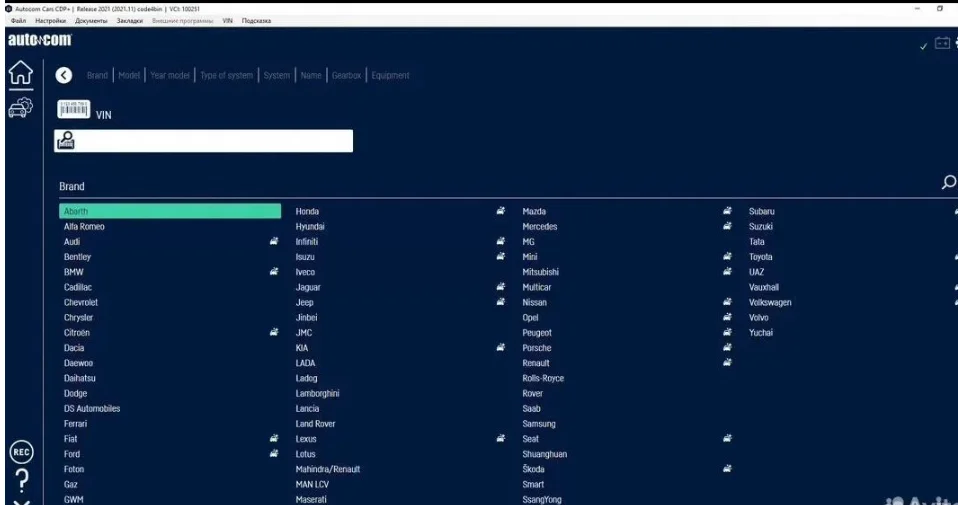Screen dimensions: 958x505
Task: Click the checkmark status icon
Action: (923, 46)
